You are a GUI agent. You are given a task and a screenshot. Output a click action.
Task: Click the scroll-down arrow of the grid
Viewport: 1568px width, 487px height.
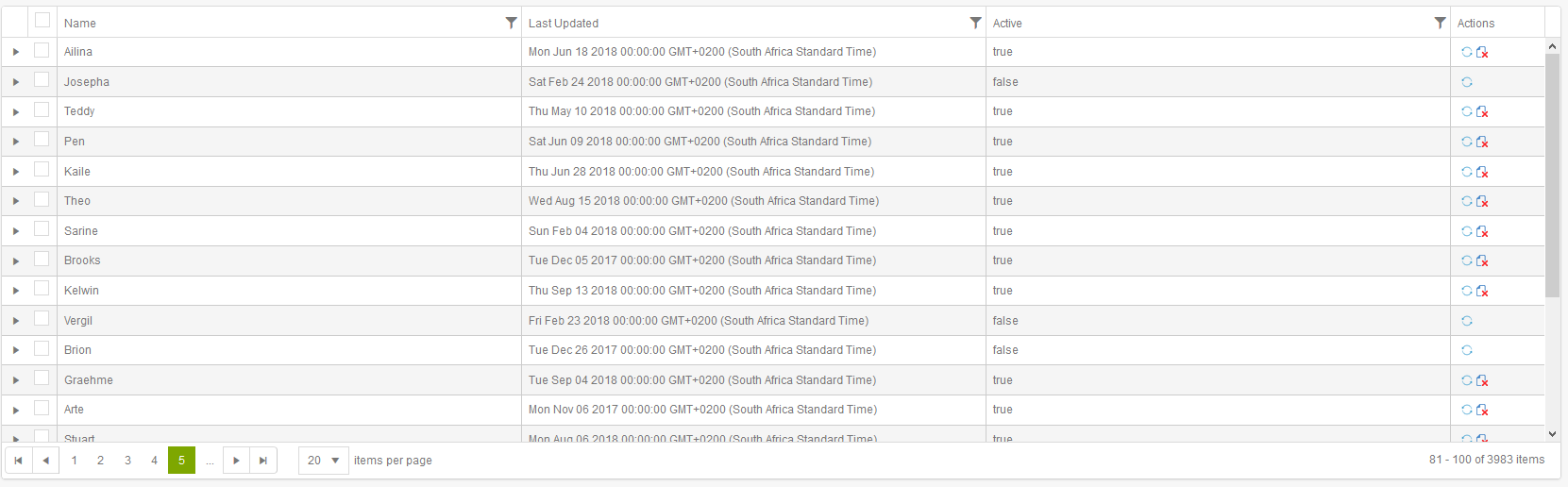pos(1552,434)
